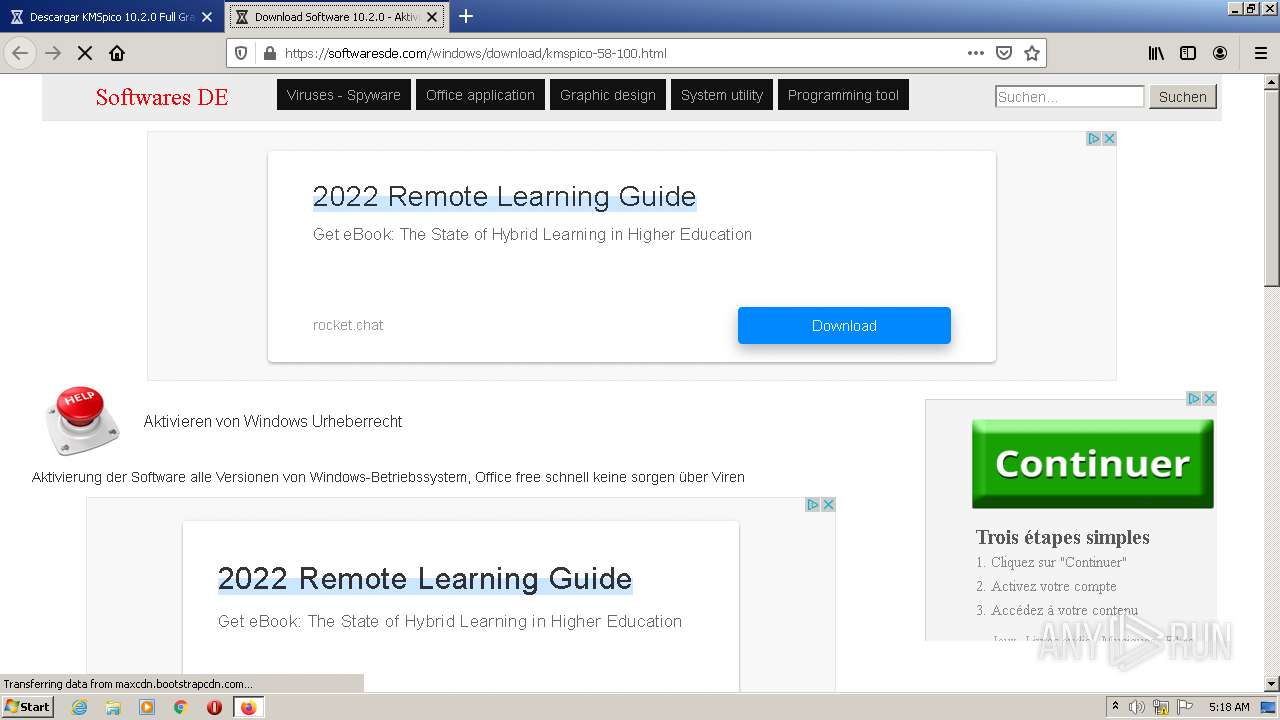The width and height of the screenshot is (1280, 720).
Task: Click the green Continuer button
Action: (x=1093, y=464)
